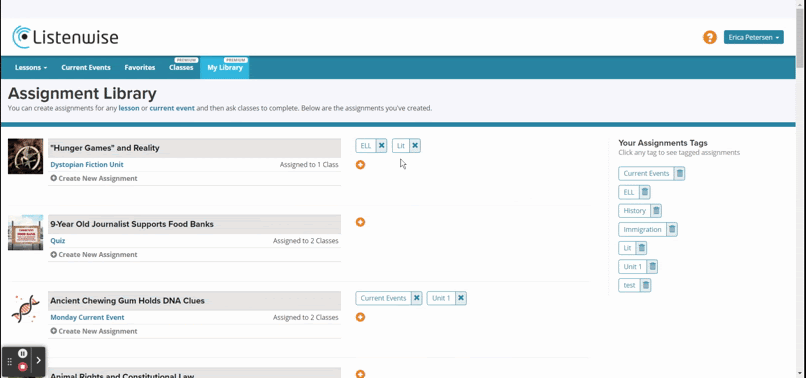Open the DNA chewing gum thumbnail
The width and height of the screenshot is (806, 378).
[26, 309]
